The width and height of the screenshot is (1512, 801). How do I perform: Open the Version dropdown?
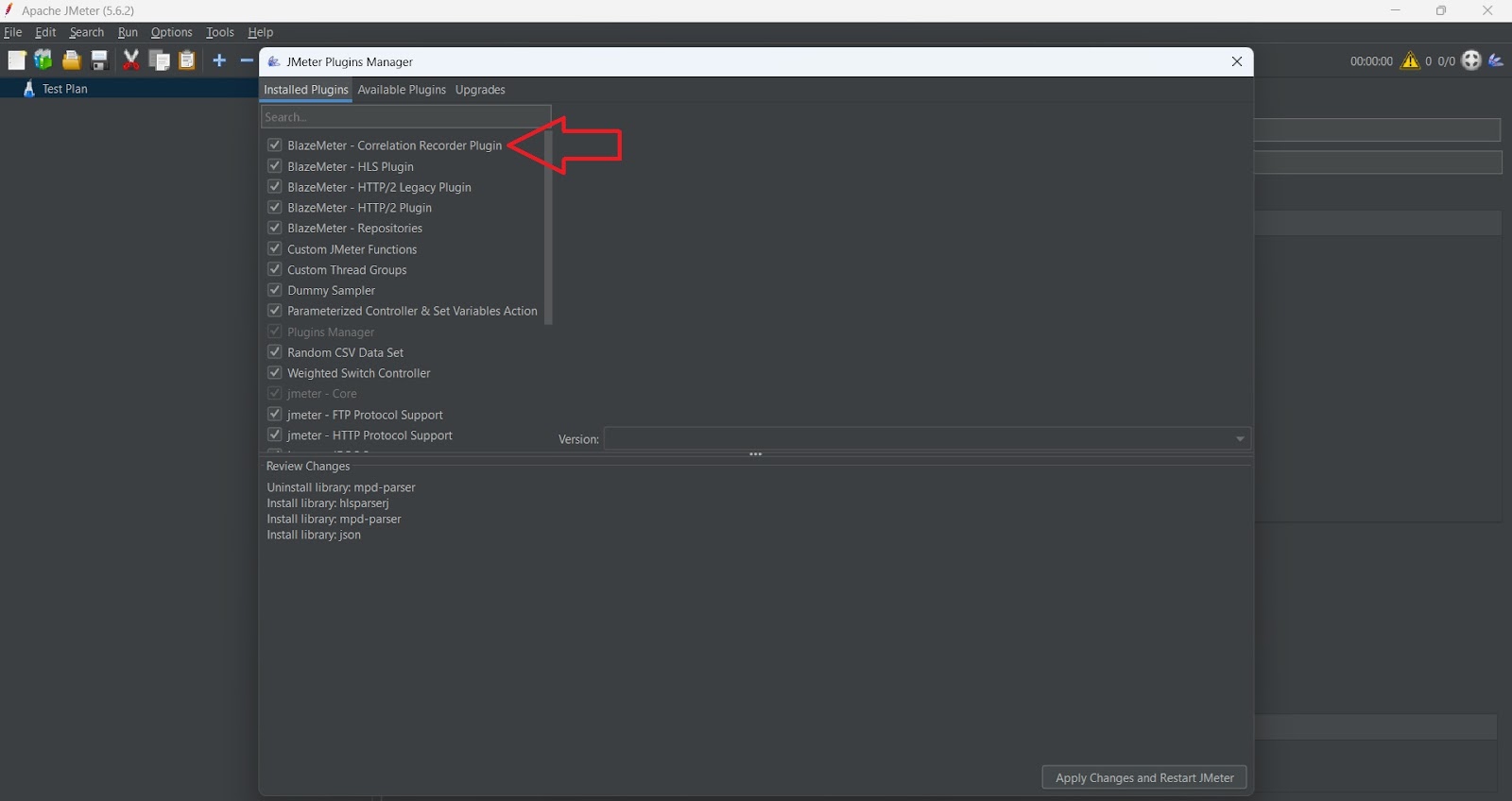(927, 439)
